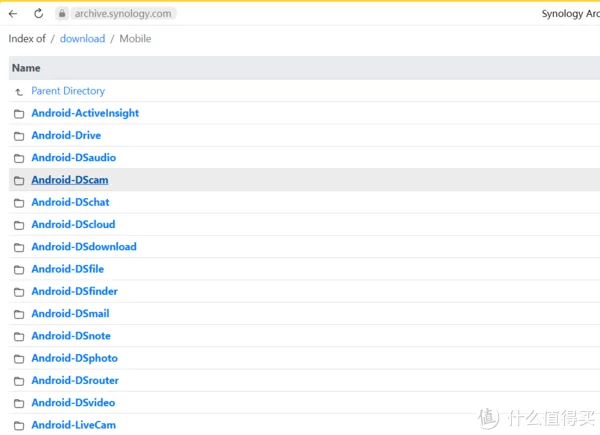Click the folder icon beside Android-ActiveInsight

(19, 114)
